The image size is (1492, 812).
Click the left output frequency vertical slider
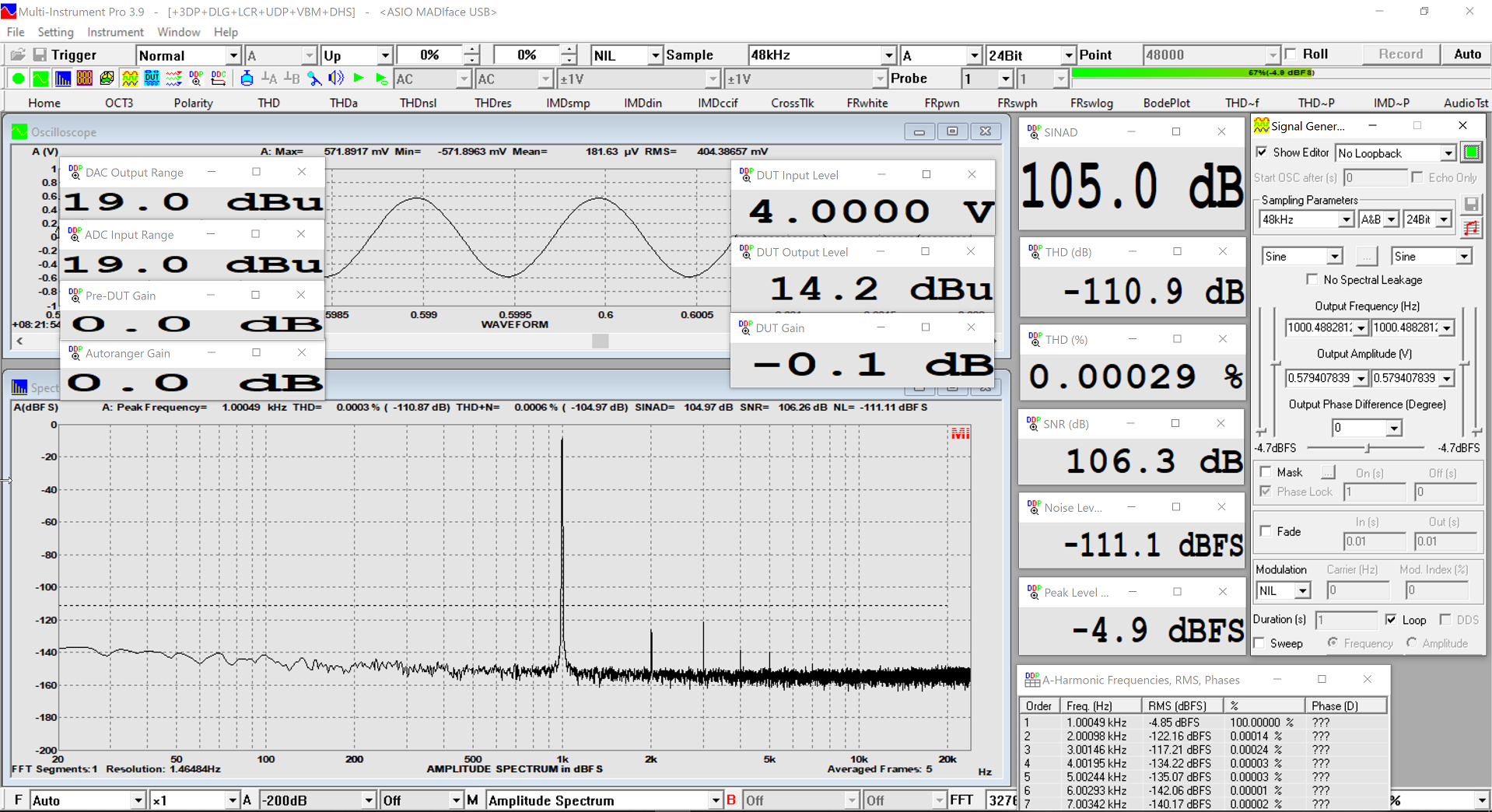pos(1261,372)
